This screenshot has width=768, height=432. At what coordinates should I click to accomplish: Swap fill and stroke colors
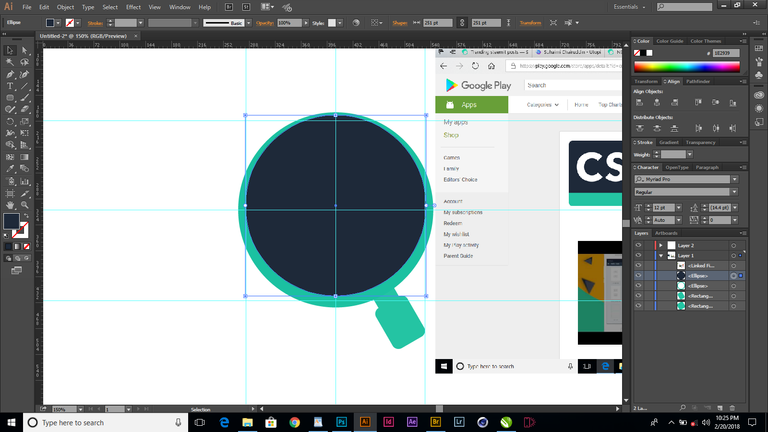point(26,216)
